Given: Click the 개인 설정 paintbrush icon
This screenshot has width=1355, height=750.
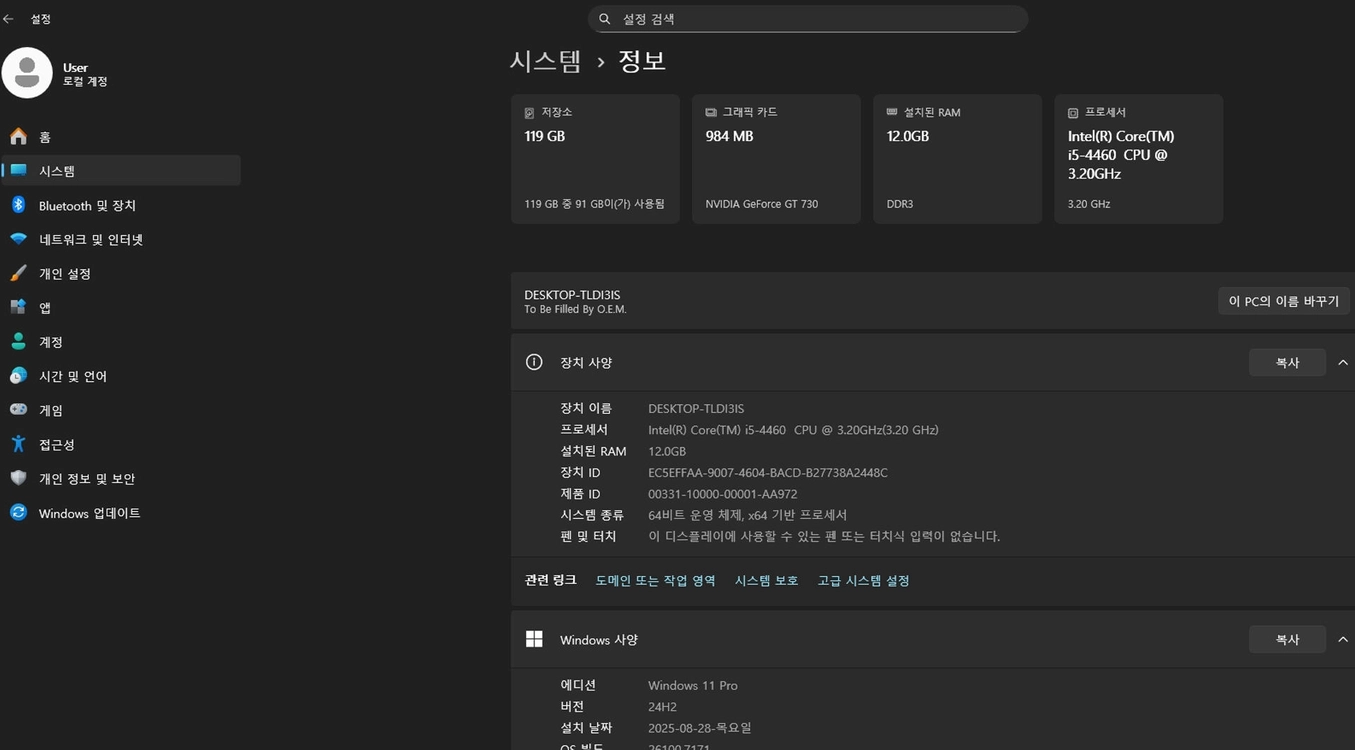Looking at the screenshot, I should tap(18, 273).
